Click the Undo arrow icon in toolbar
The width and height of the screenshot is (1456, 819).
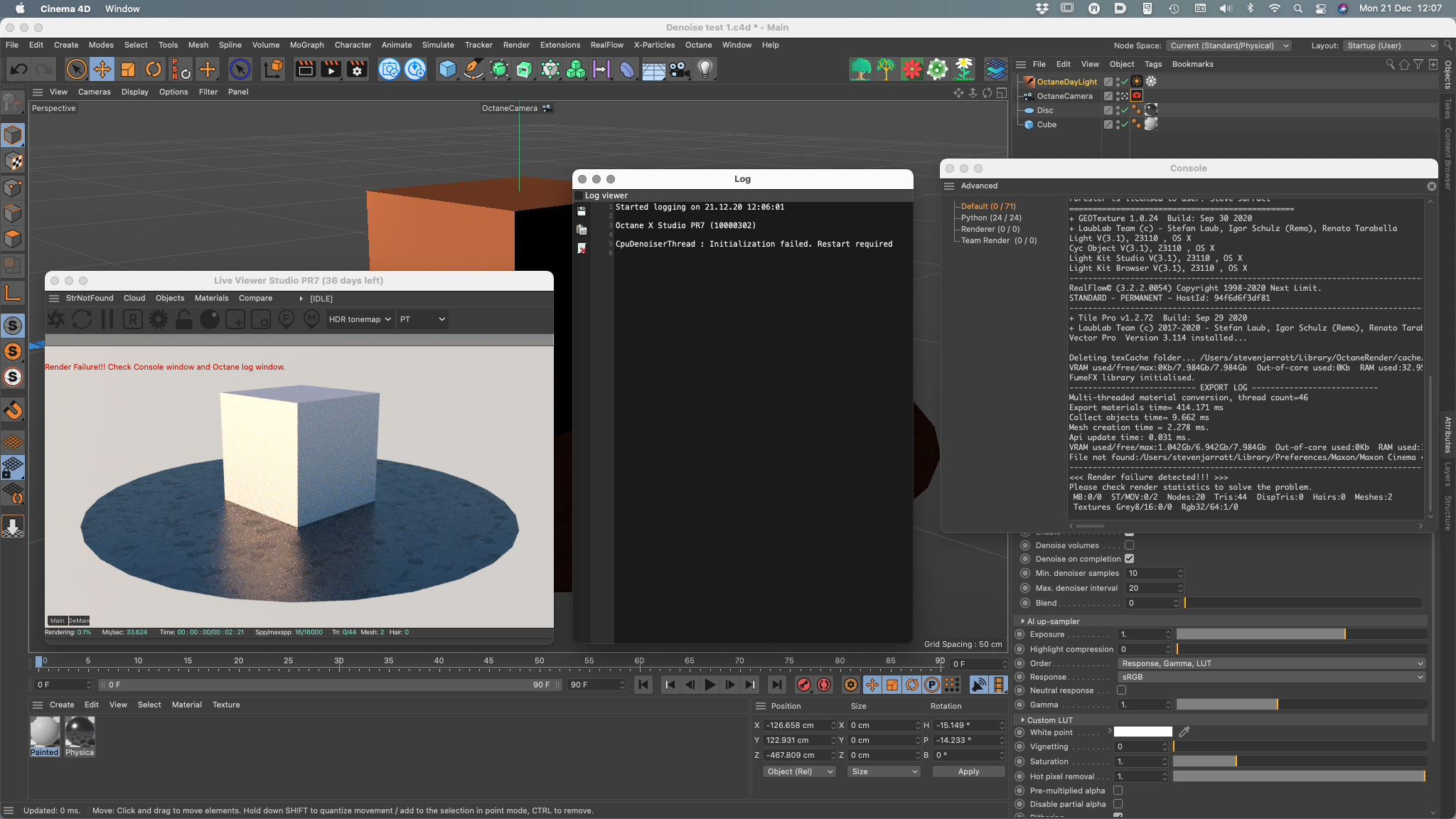(19, 69)
